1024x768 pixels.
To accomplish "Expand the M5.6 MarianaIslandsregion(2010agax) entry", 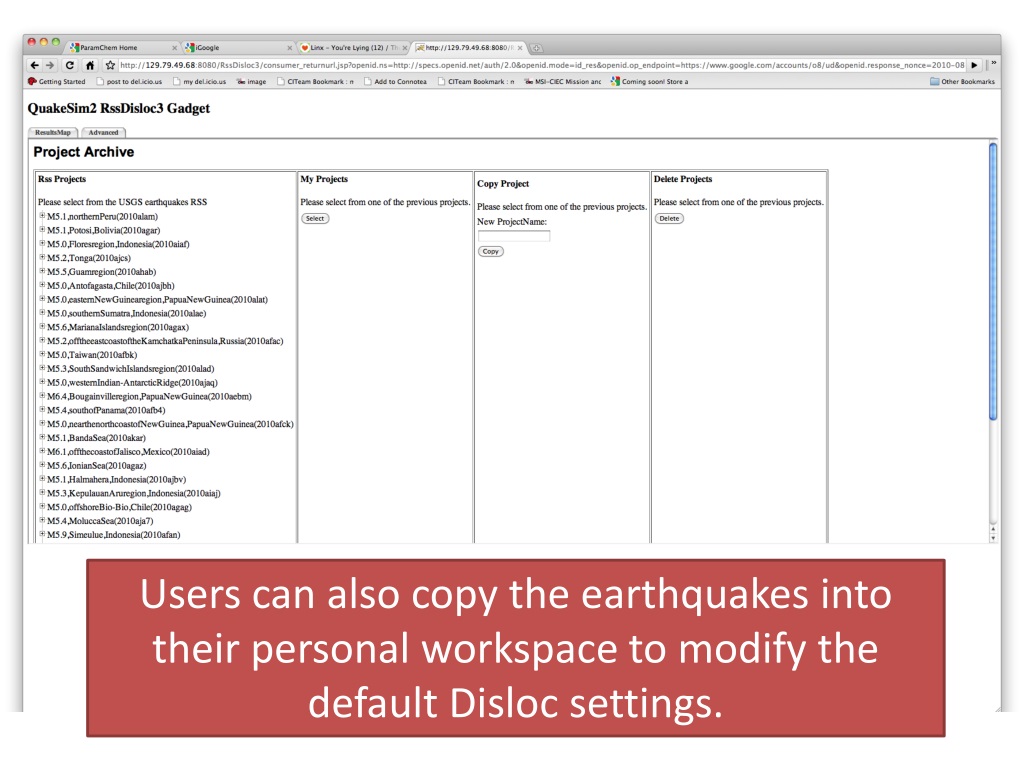I will pyautogui.click(x=42, y=326).
